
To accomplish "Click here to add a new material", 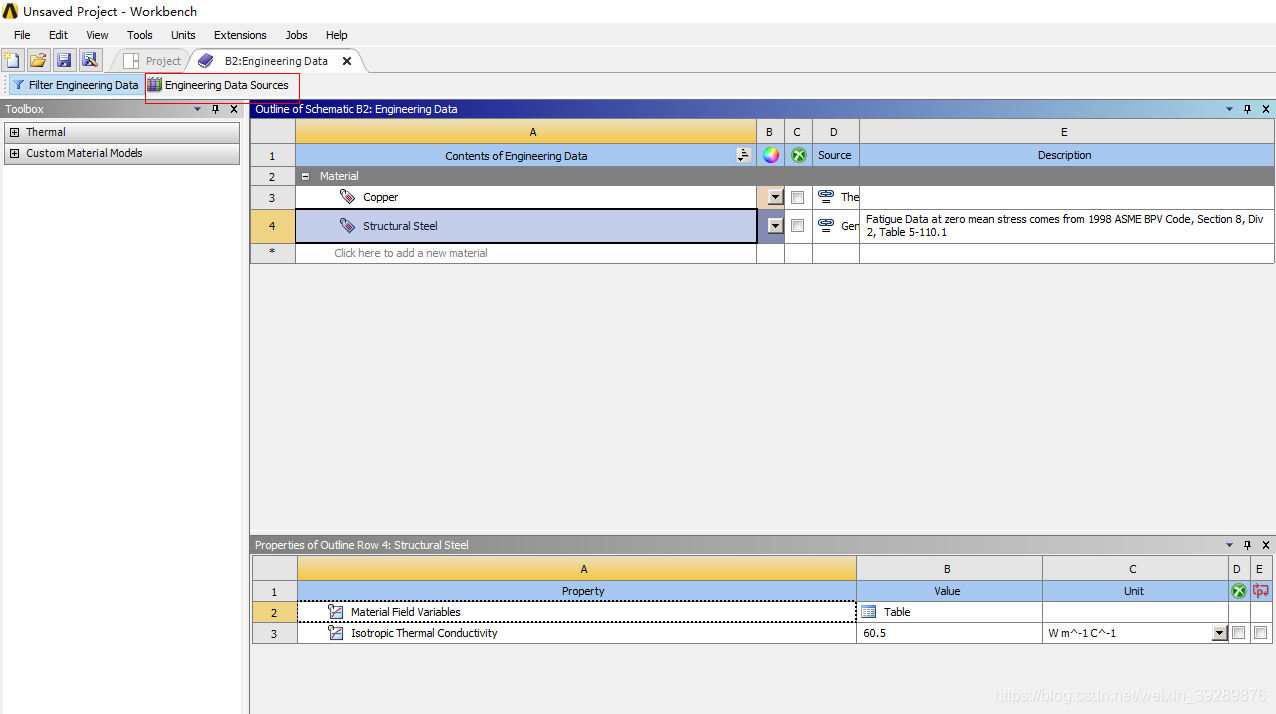I will (411, 253).
